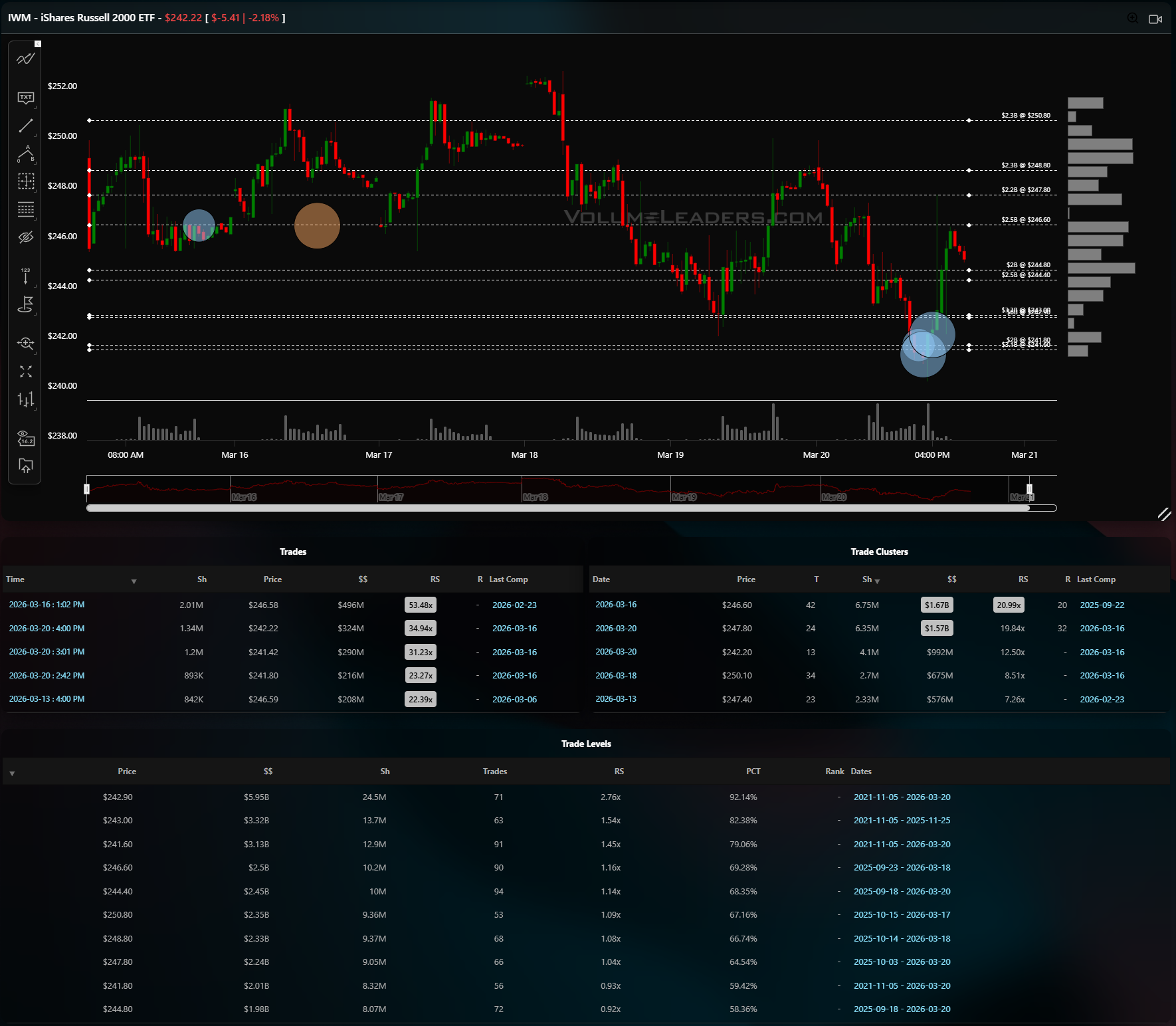
Task: Open the bar chart settings sliders icon
Action: [x=25, y=399]
